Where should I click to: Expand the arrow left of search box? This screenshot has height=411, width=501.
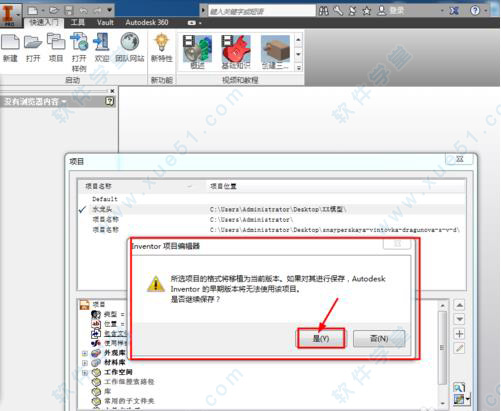click(x=203, y=11)
